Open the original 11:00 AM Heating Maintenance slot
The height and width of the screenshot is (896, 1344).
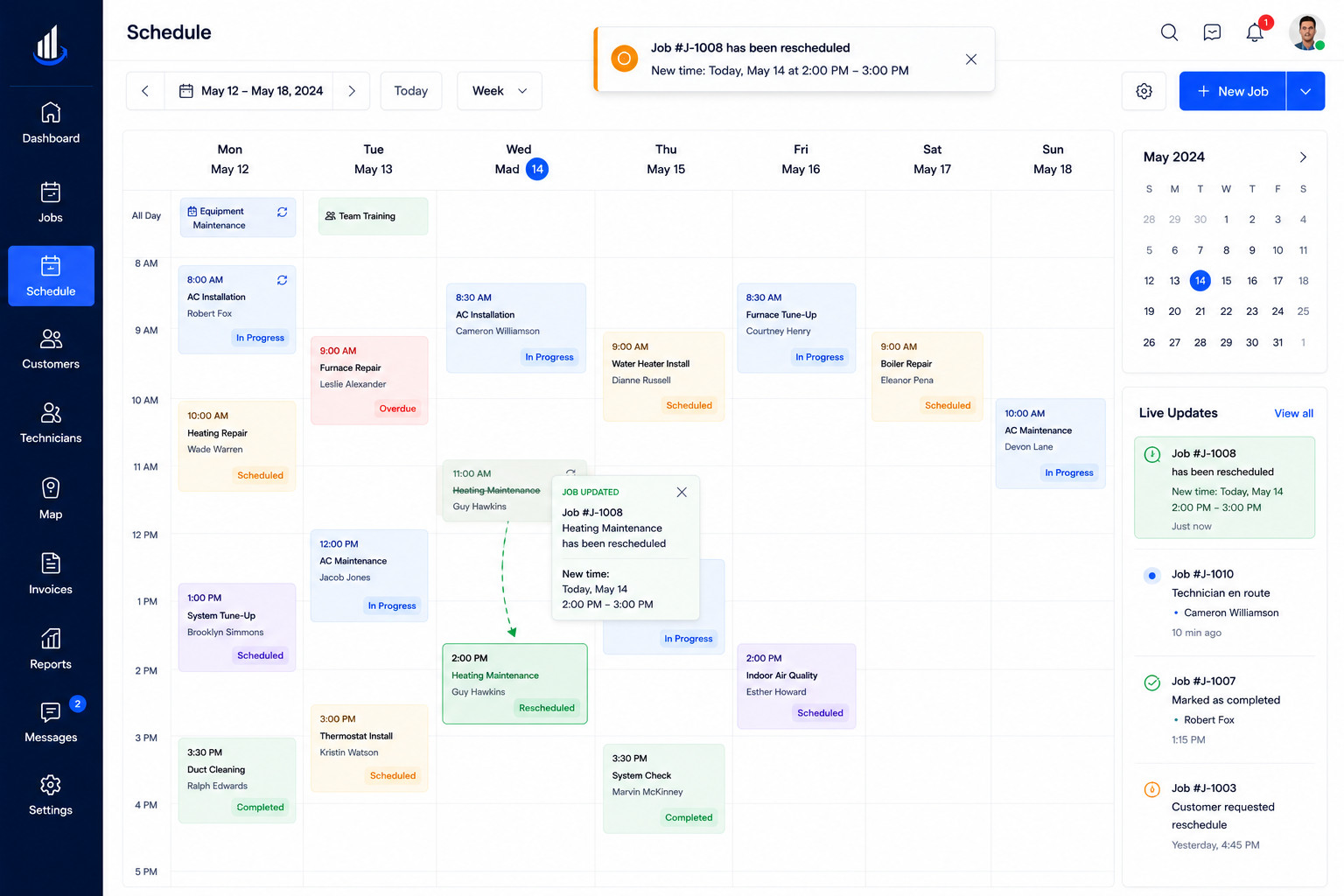(x=497, y=491)
